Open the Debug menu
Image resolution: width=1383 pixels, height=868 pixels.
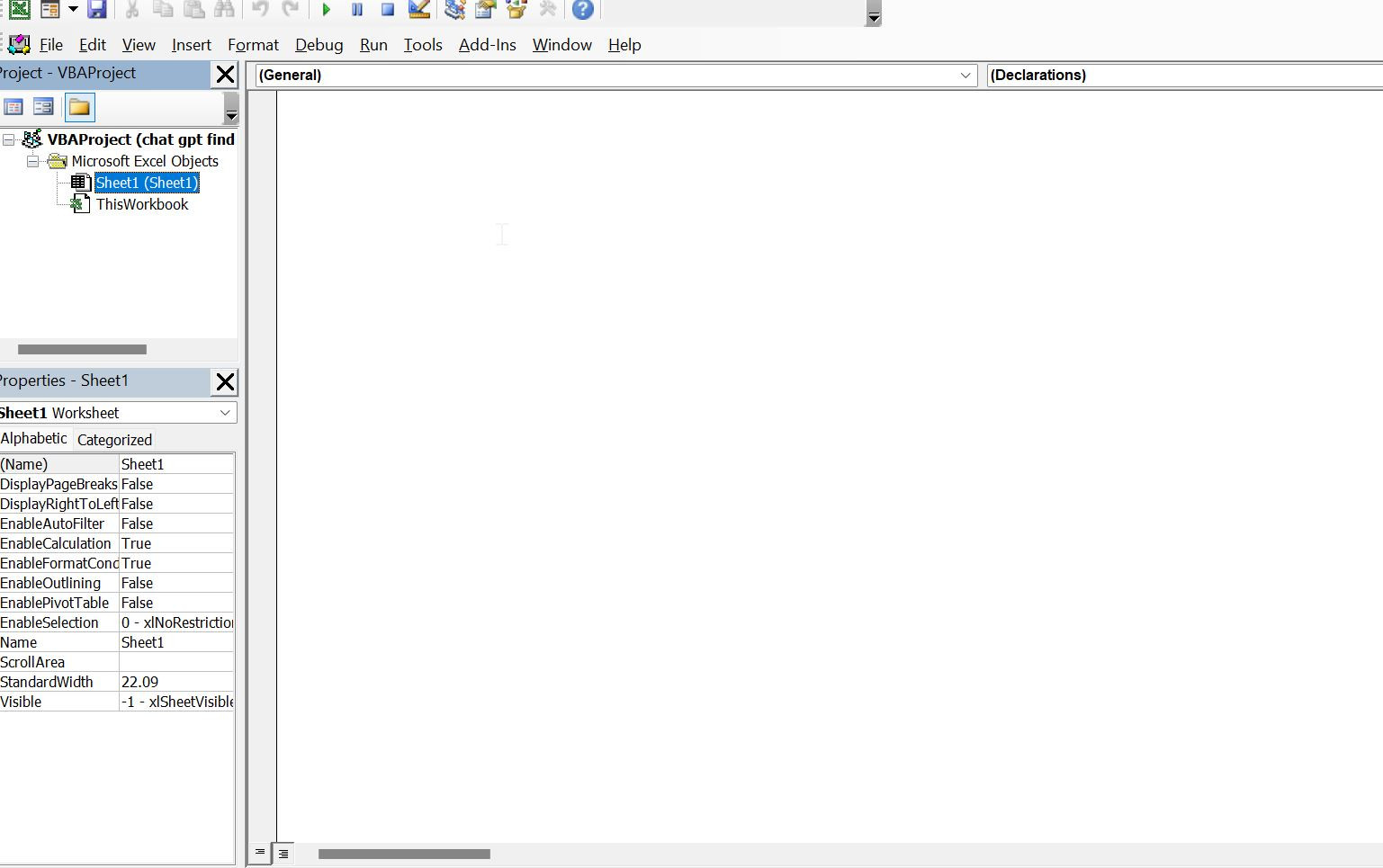point(319,45)
